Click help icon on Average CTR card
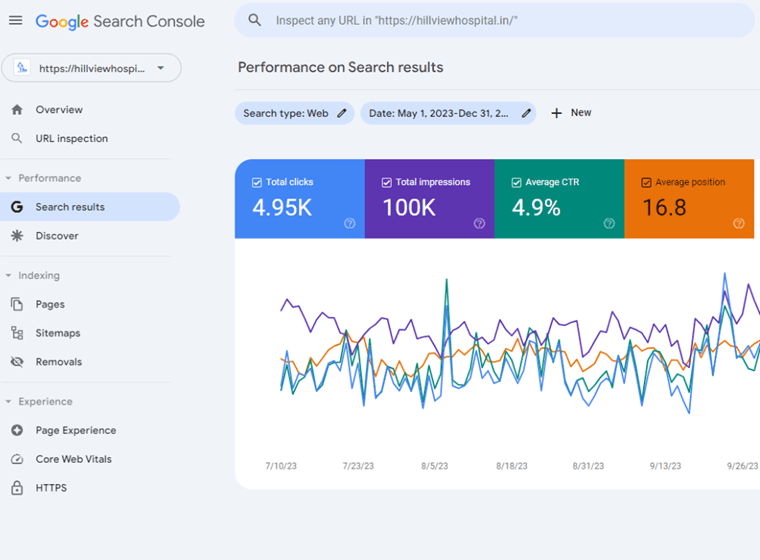Viewport: 760px width, 560px height. click(x=609, y=224)
